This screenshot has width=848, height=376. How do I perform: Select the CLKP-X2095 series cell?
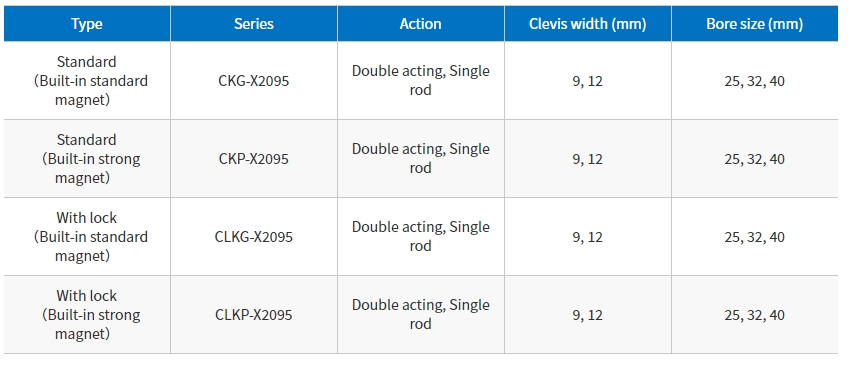(x=254, y=315)
